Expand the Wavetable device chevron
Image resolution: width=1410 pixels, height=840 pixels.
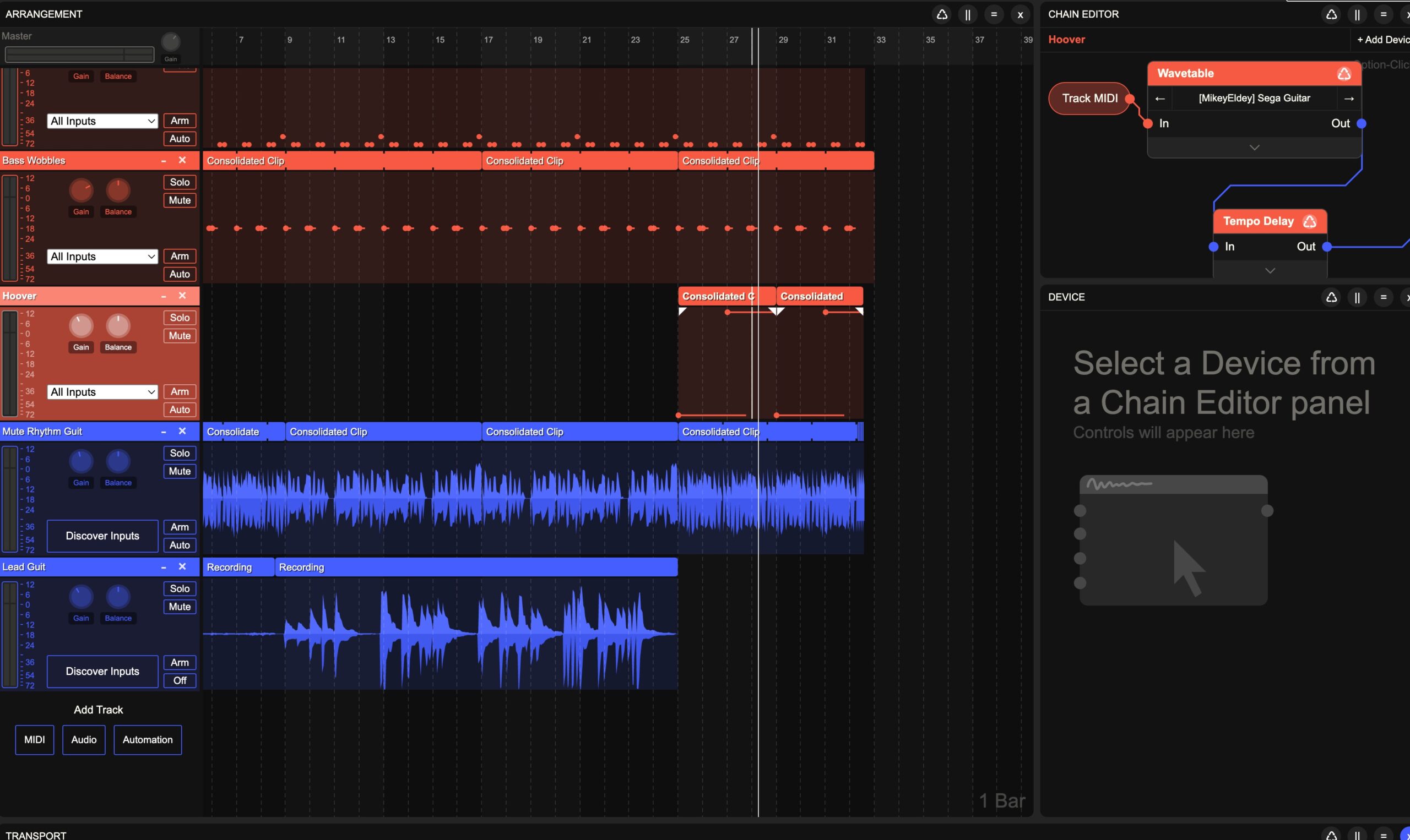[1254, 148]
